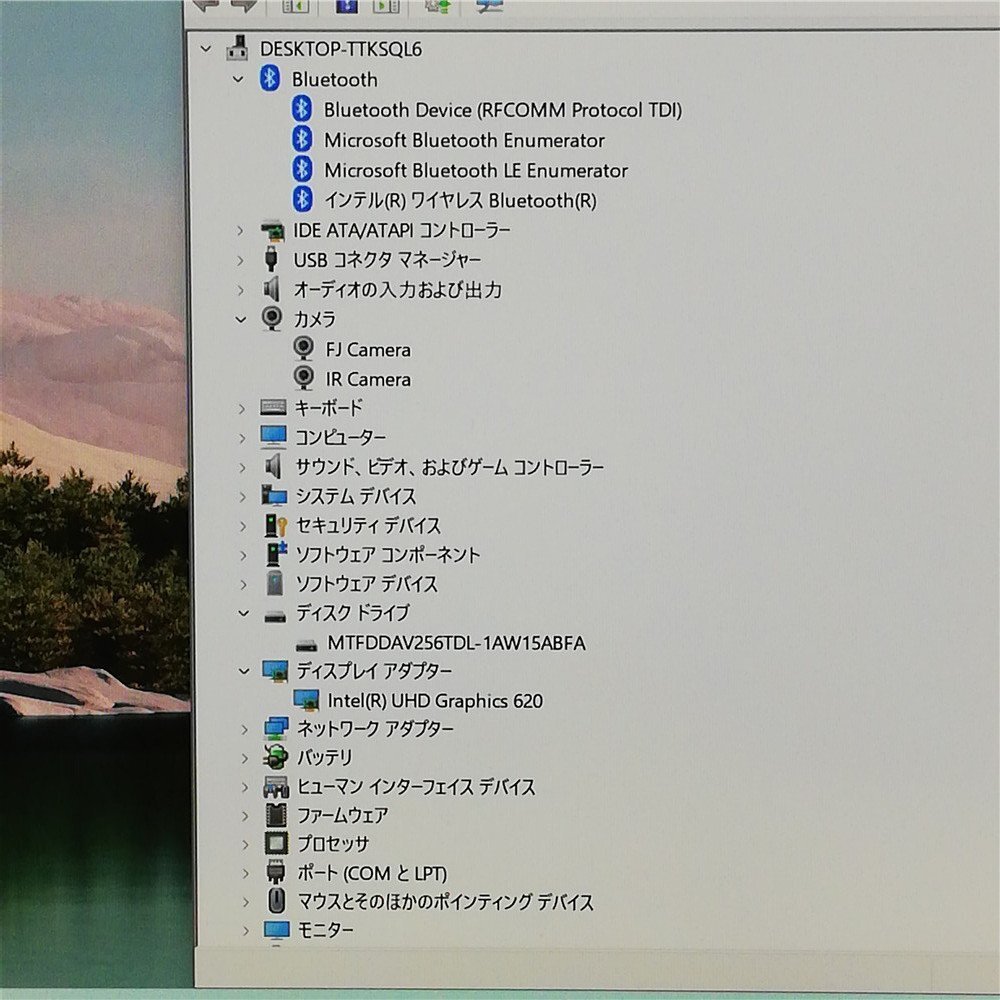This screenshot has height=1000, width=1000.
Task: Click the IR Camera webcam icon
Action: click(304, 378)
